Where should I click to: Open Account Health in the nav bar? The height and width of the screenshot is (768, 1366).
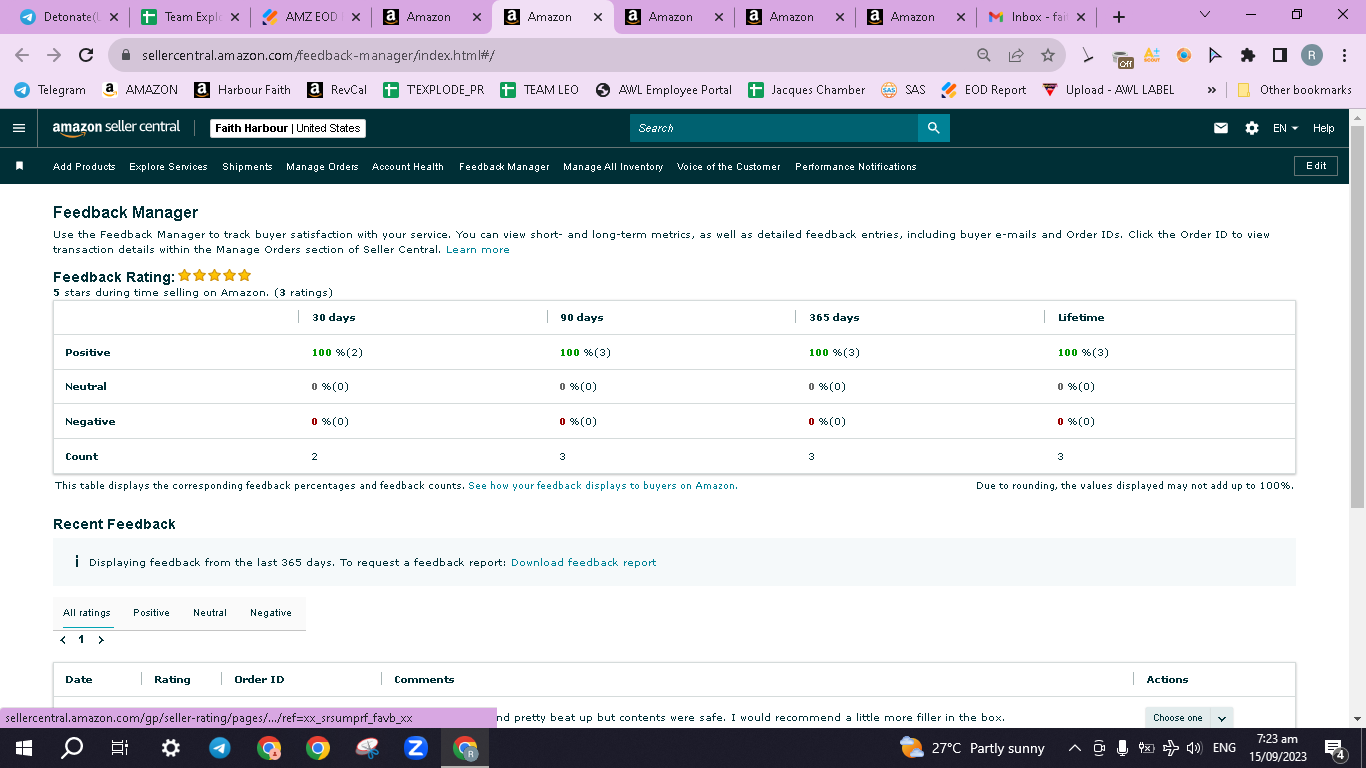pos(408,167)
